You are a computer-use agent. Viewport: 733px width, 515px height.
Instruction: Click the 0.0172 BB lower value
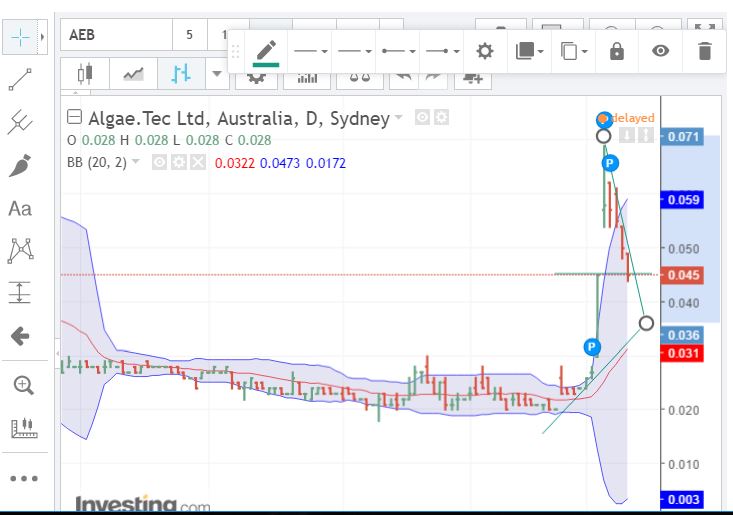coord(326,163)
